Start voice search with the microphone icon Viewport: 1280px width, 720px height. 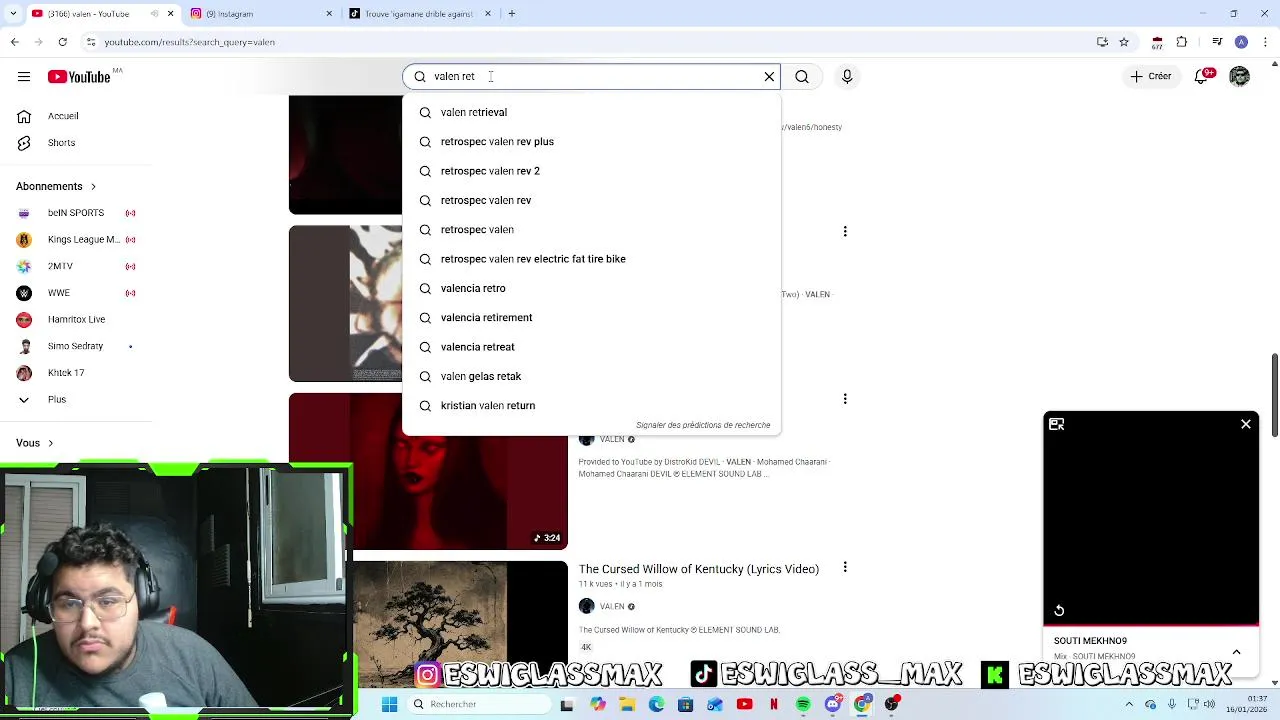(847, 76)
